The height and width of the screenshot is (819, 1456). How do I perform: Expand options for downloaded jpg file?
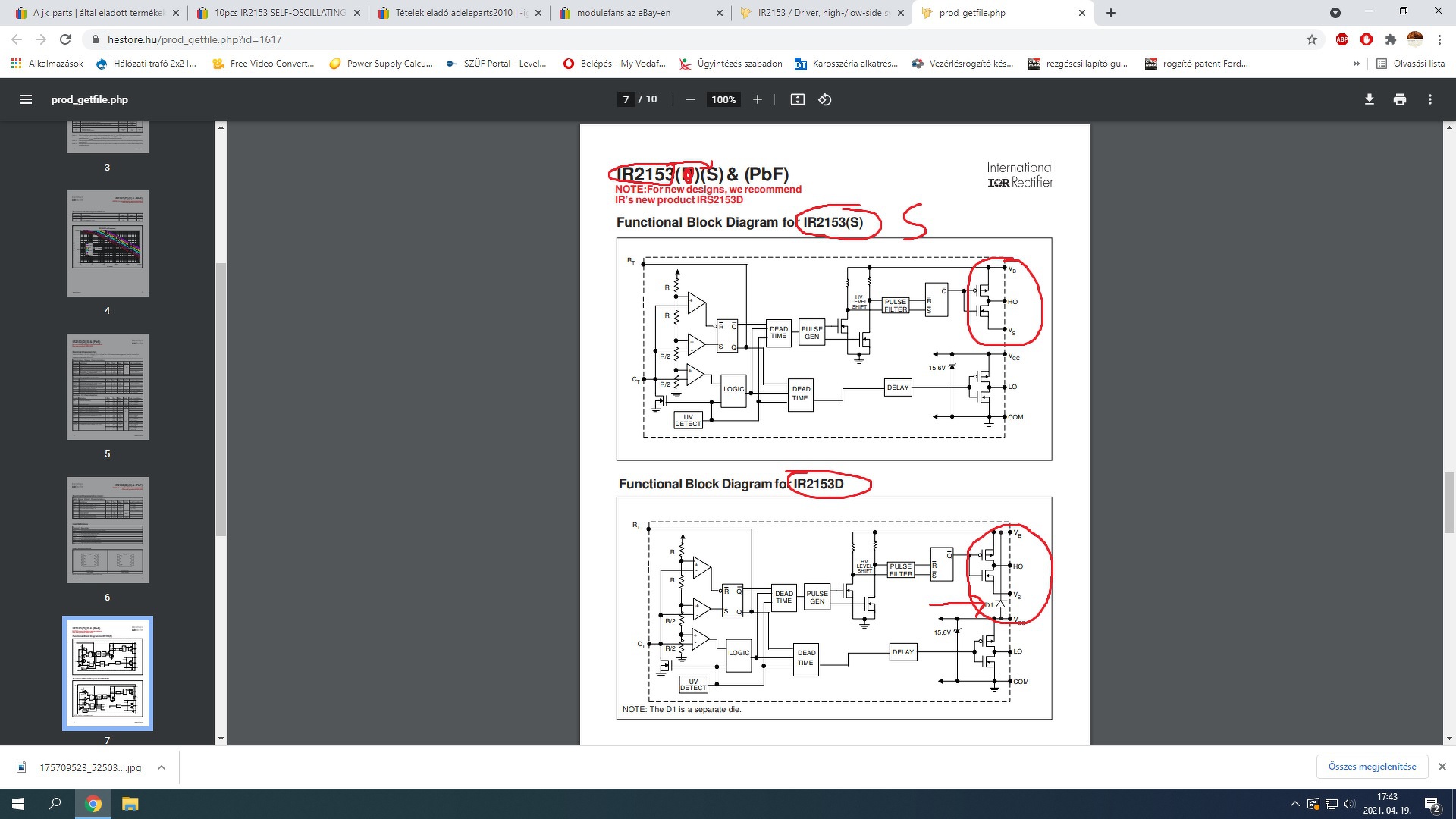(x=162, y=767)
